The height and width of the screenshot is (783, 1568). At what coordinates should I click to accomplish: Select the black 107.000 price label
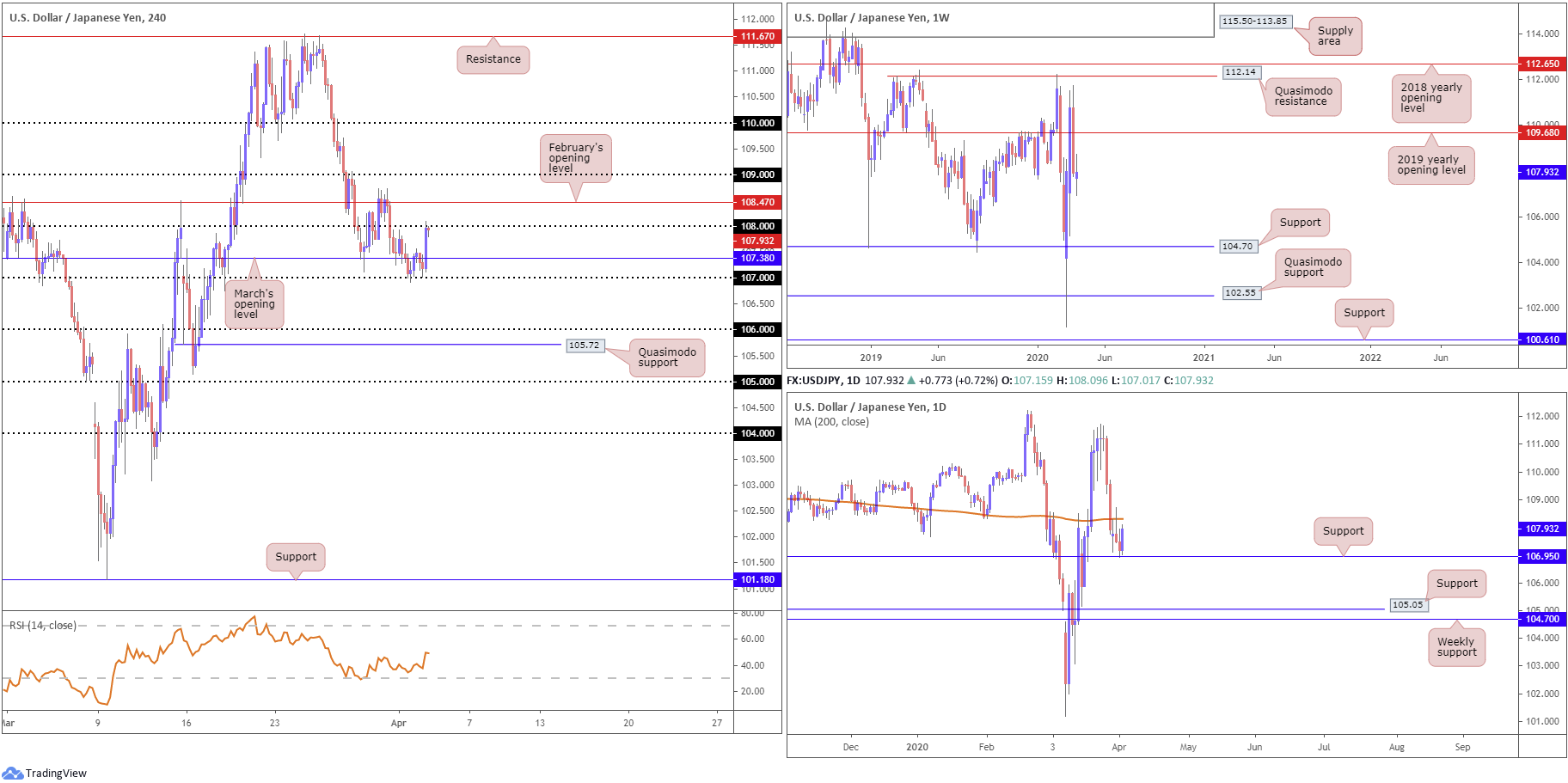tap(757, 278)
